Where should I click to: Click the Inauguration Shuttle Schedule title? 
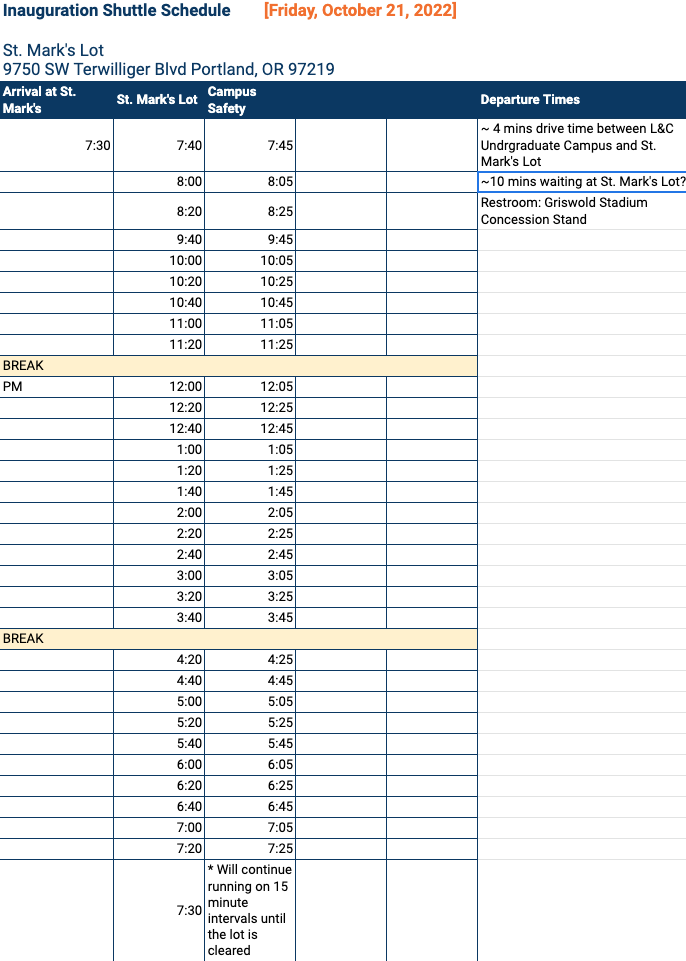click(x=116, y=11)
